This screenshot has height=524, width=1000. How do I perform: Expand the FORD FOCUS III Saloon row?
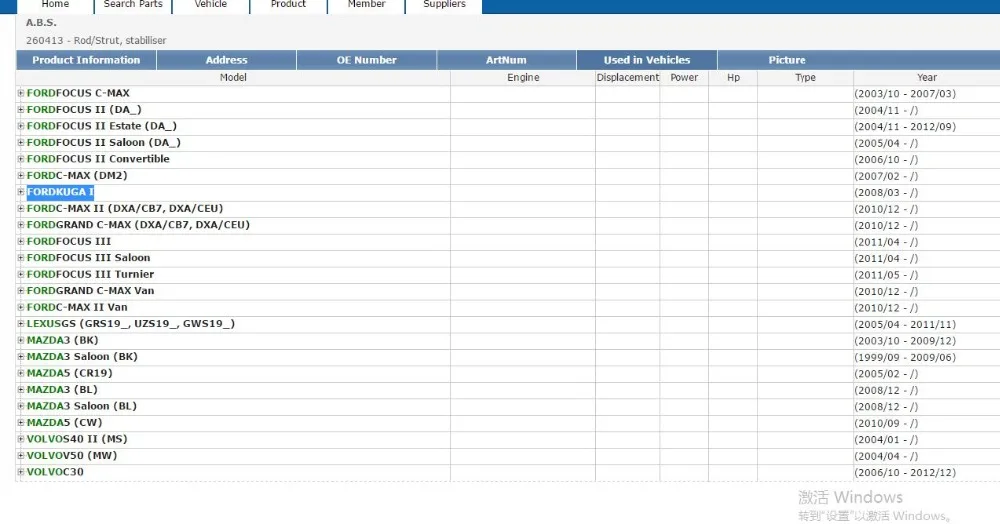tap(21, 258)
